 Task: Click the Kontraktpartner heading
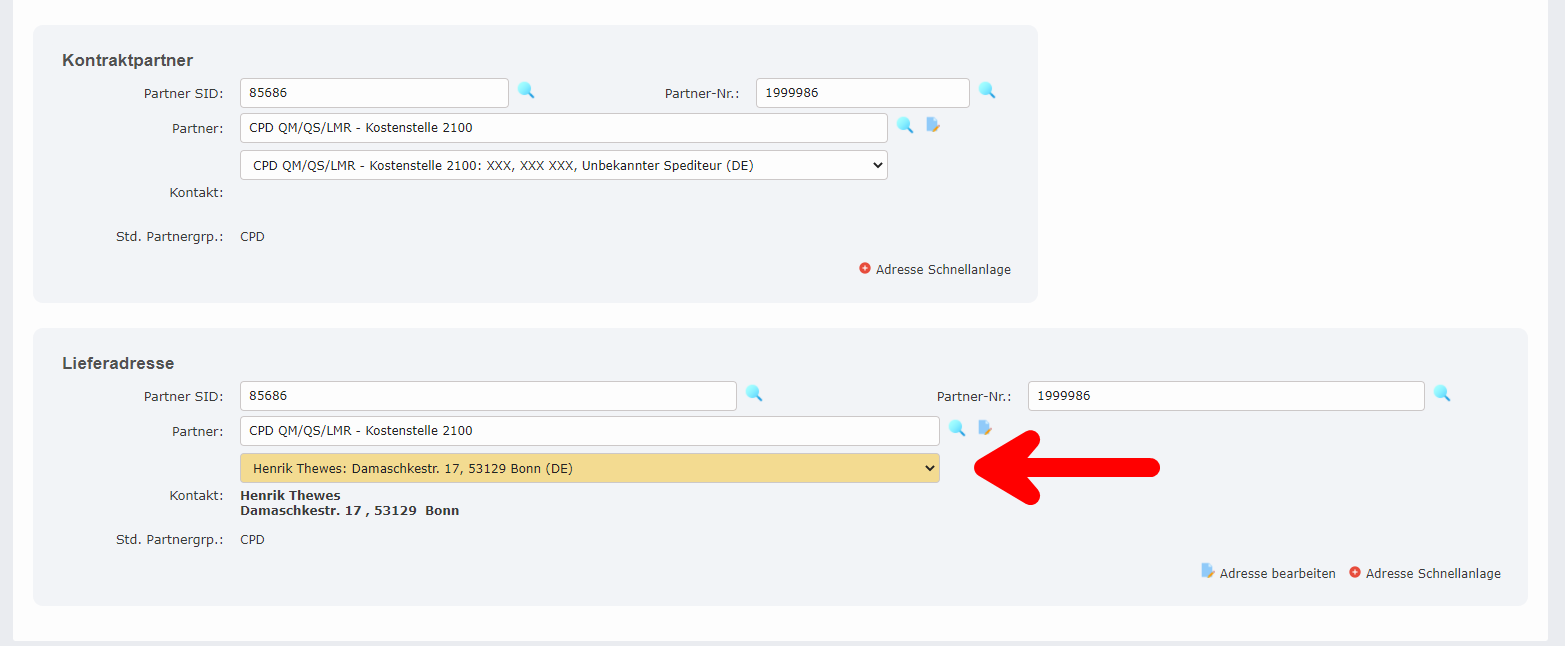coord(127,61)
